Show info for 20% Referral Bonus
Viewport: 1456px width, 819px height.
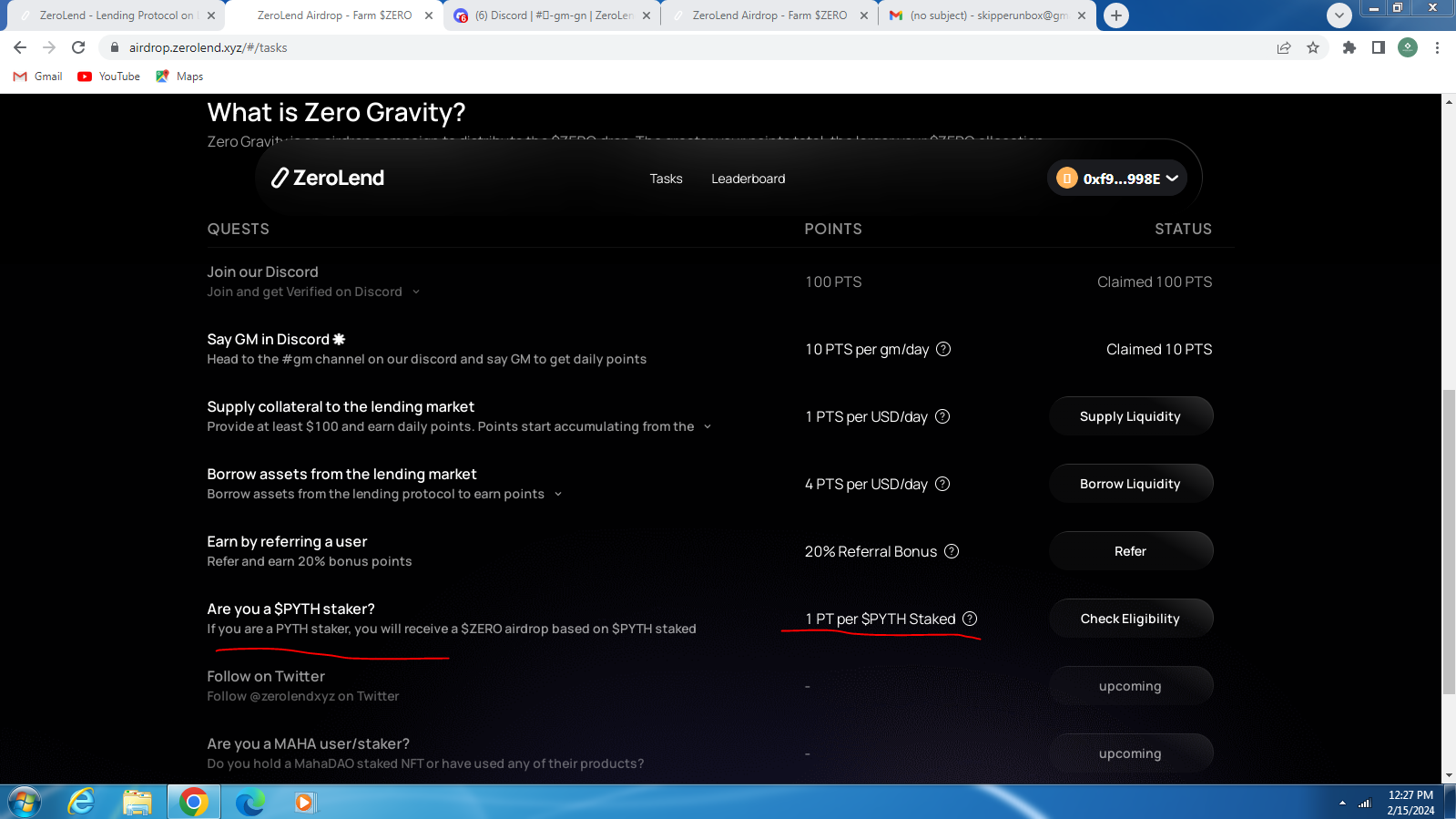(x=952, y=551)
